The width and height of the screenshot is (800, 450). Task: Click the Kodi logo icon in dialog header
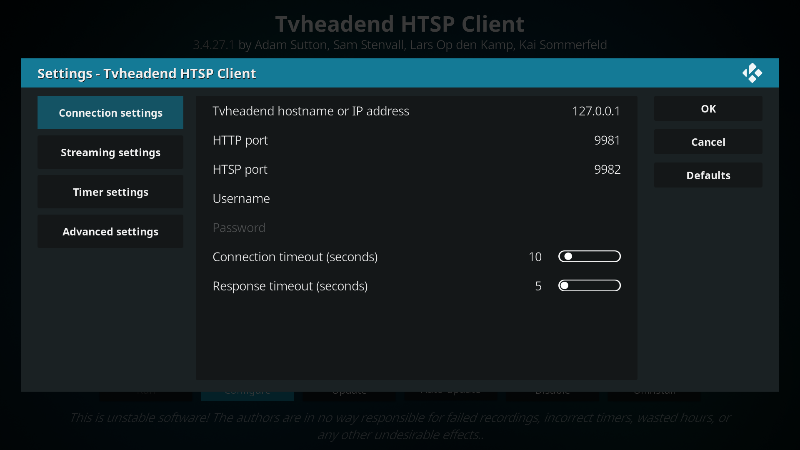pyautogui.click(x=752, y=73)
